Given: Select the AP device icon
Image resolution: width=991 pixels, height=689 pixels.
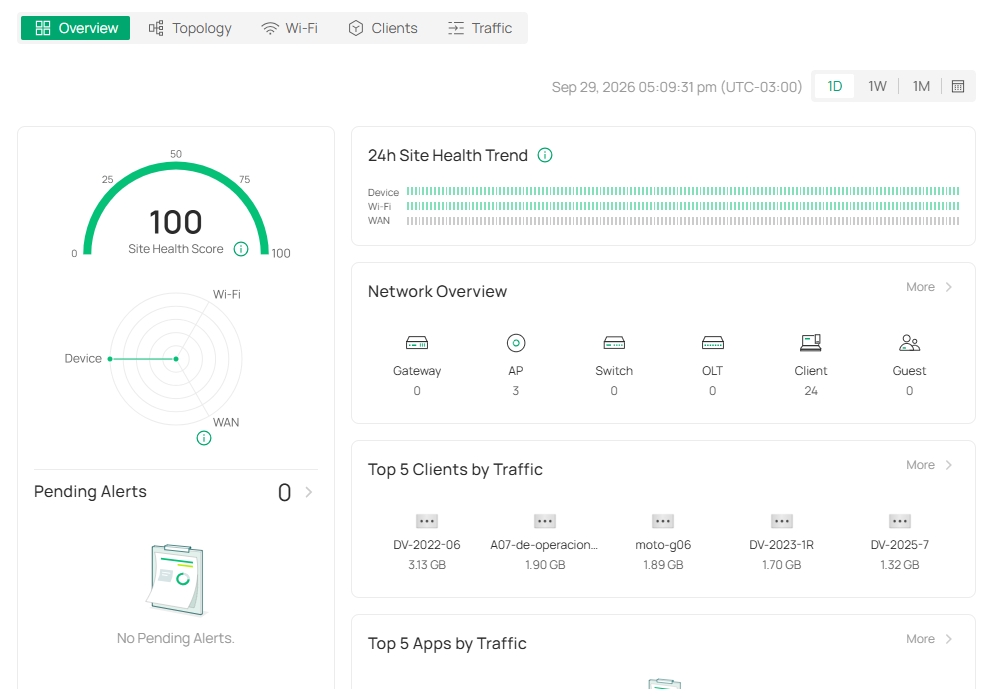Looking at the screenshot, I should [x=516, y=343].
